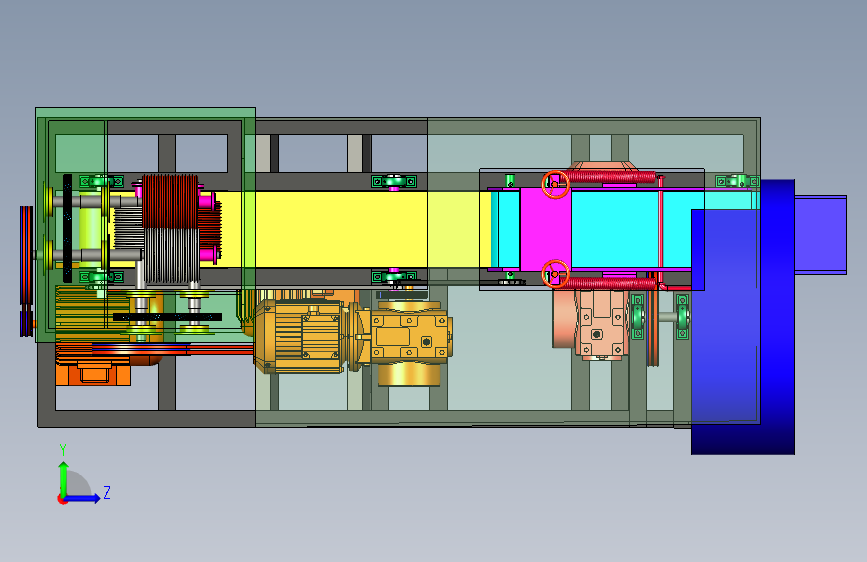Select the green bearing block above the middle of the yellow belt
Screen dimensions: 867x562
(394, 181)
